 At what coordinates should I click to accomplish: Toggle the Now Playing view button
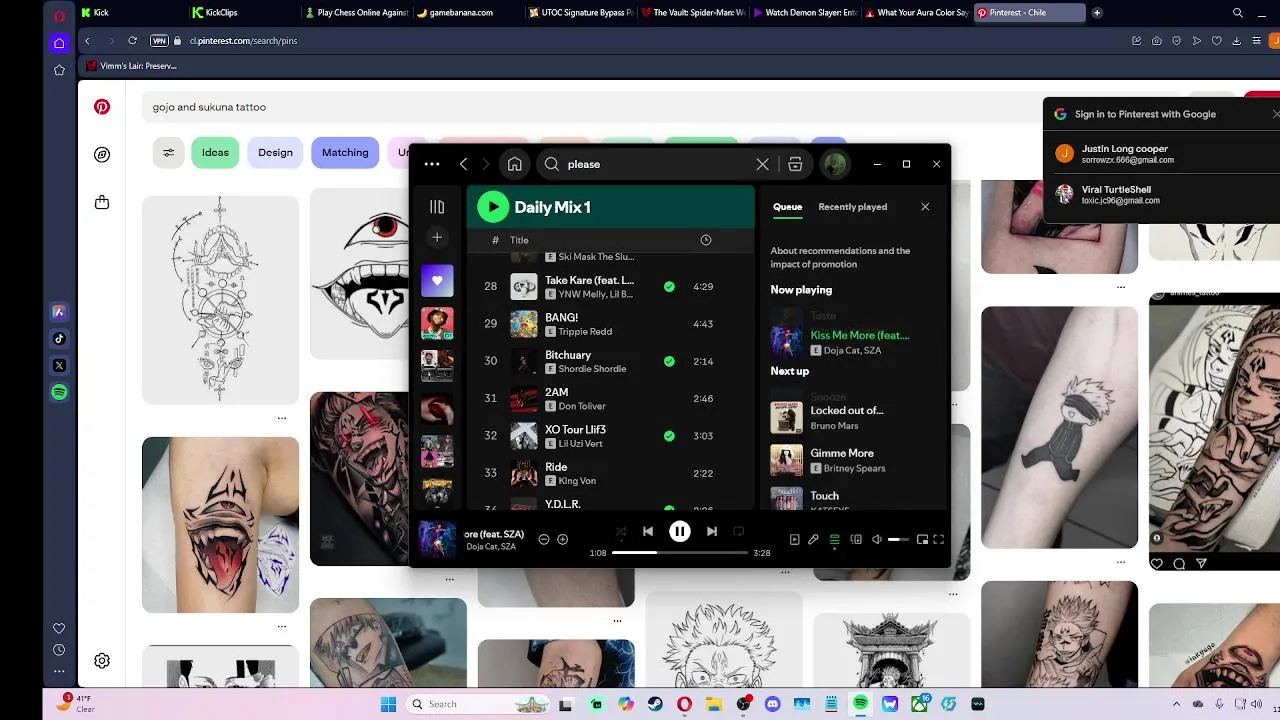coord(795,540)
